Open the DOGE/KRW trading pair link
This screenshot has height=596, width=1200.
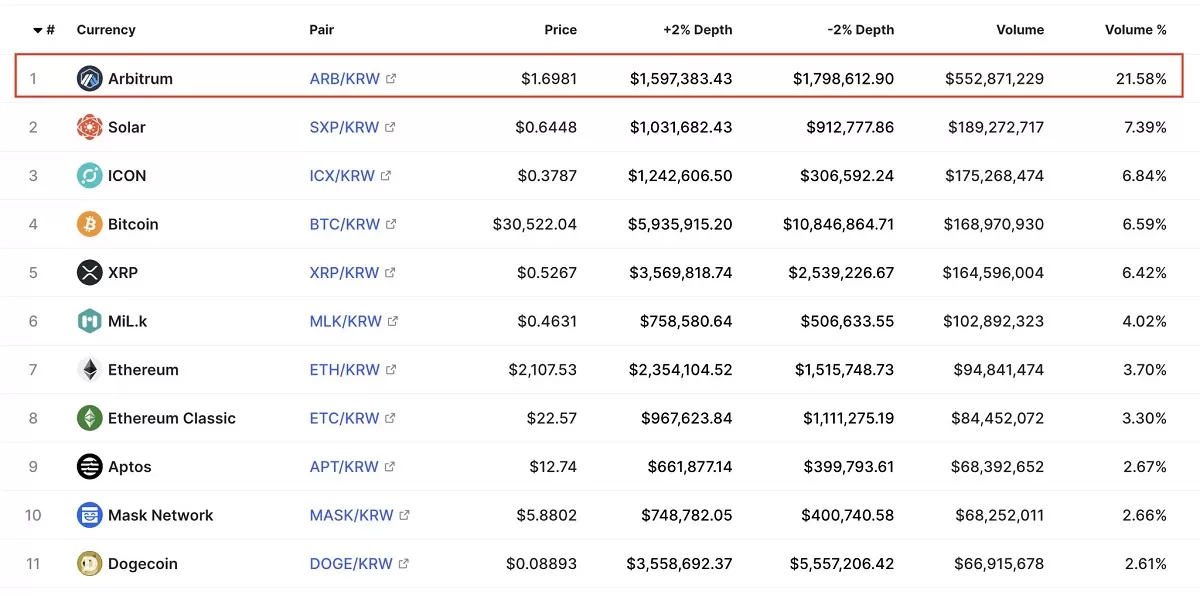[351, 564]
